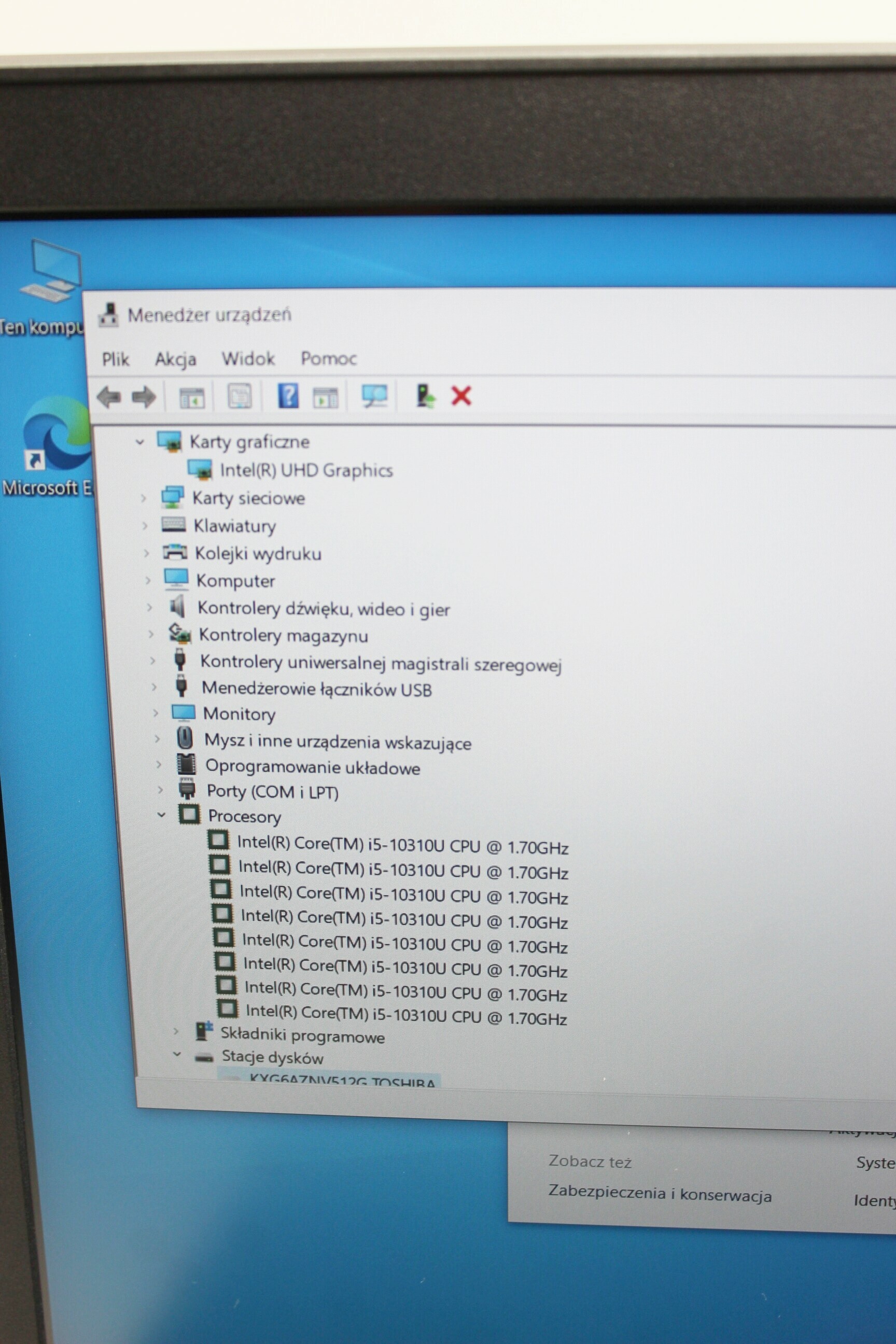Click the Menedżerowie łączników USB icon

coord(181,685)
